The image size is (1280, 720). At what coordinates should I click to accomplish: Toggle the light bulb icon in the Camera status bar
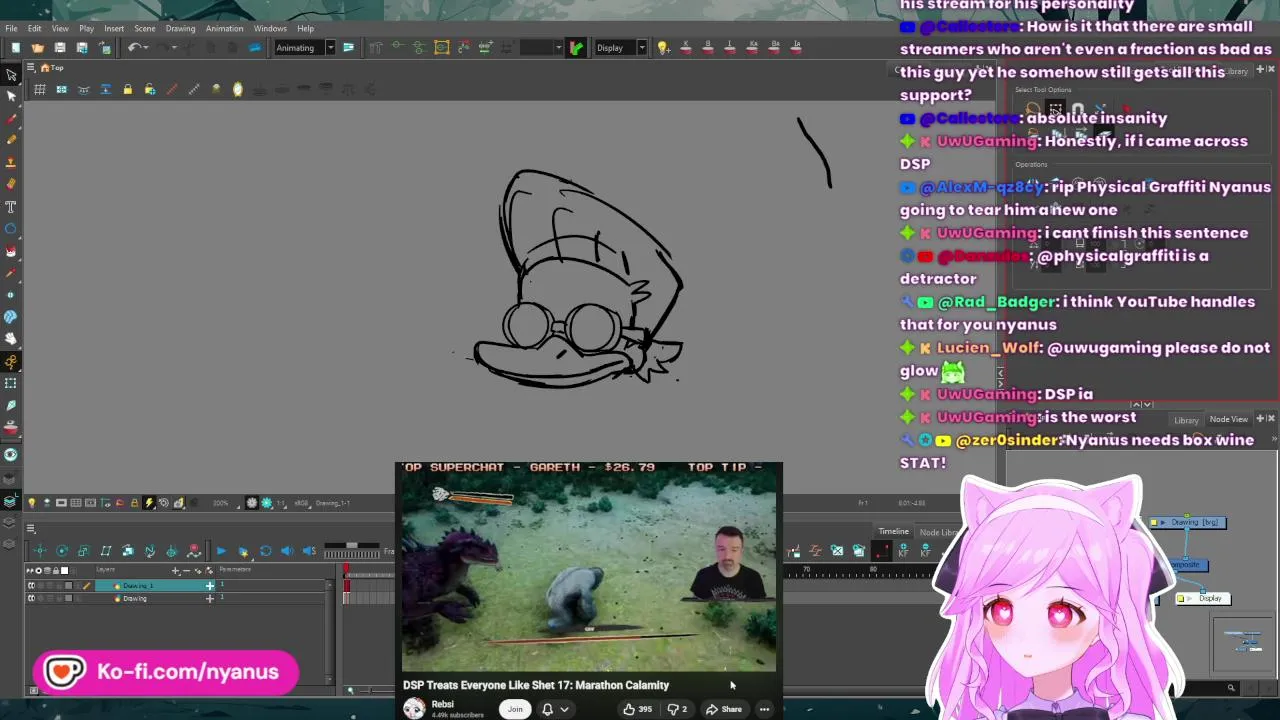(x=31, y=503)
